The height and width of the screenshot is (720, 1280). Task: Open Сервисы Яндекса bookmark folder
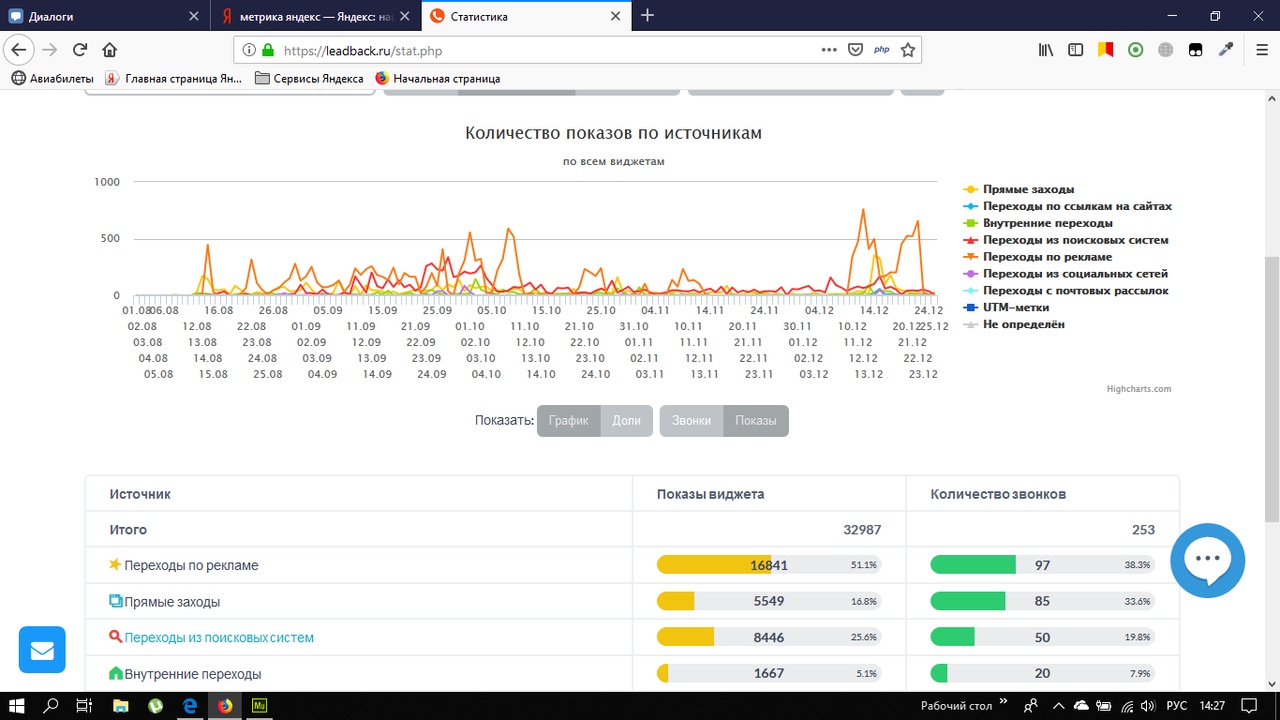[309, 78]
